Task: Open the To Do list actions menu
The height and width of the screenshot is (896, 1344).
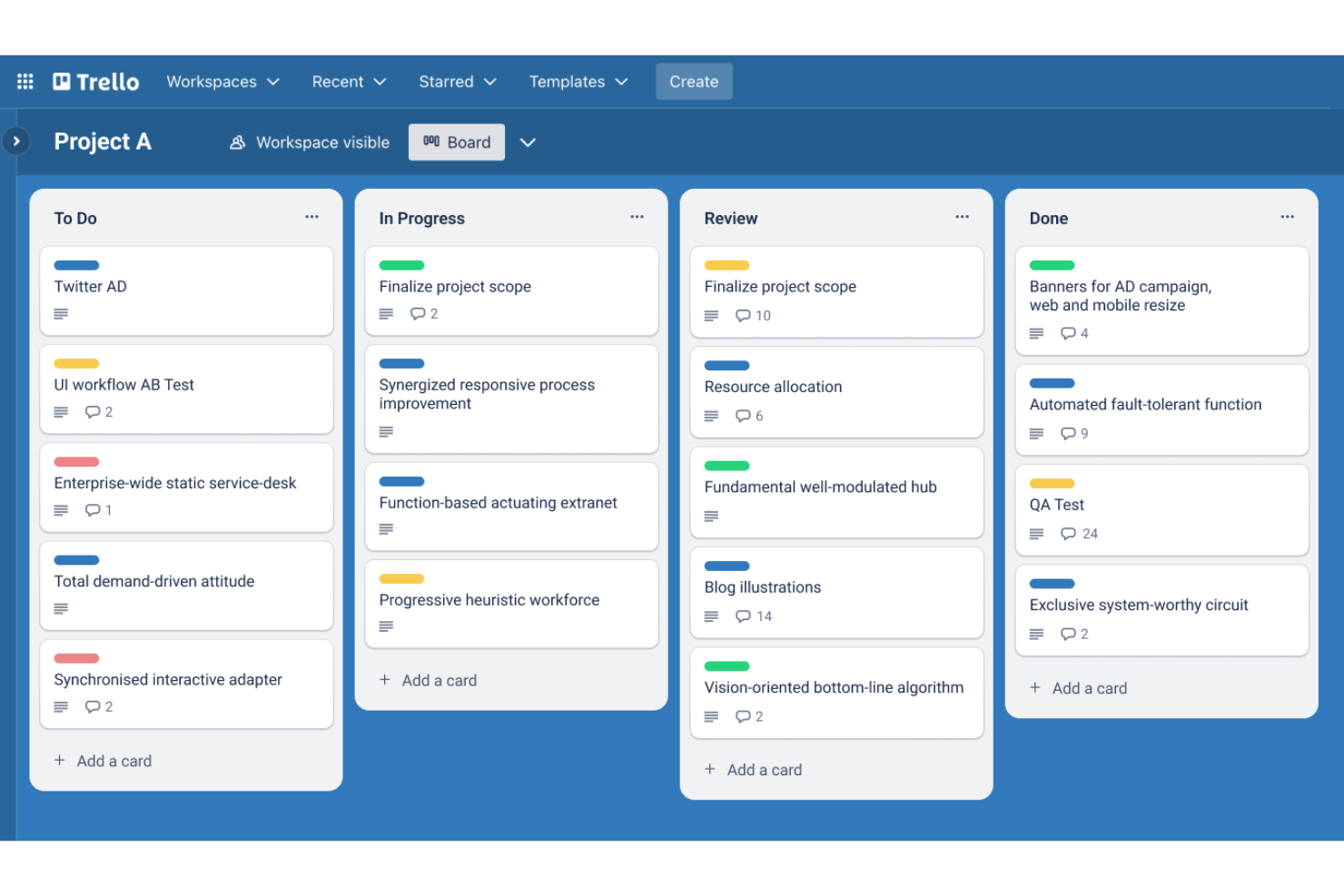Action: click(x=311, y=217)
